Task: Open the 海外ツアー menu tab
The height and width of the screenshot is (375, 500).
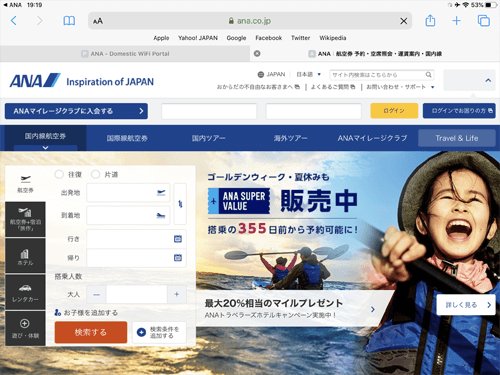Action: click(x=290, y=138)
